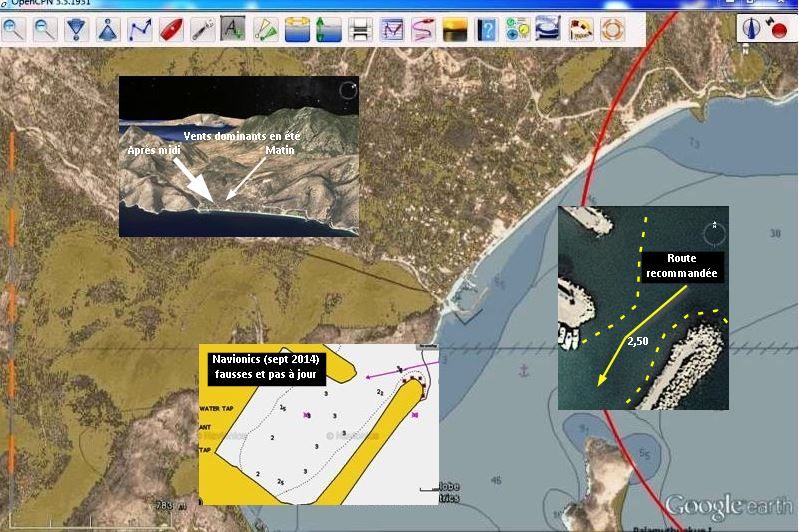Click the 'Navionics (sept 2014)' label
The width and height of the screenshot is (799, 532).
click(x=266, y=367)
